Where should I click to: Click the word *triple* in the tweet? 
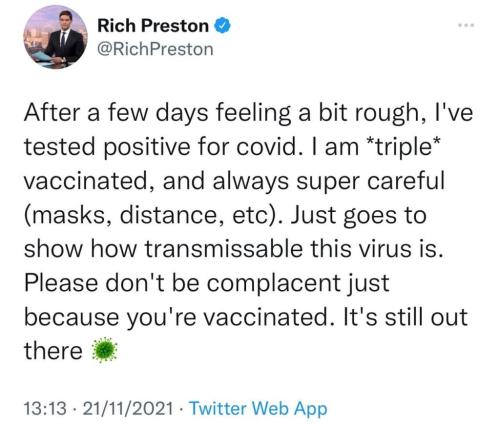click(x=402, y=148)
